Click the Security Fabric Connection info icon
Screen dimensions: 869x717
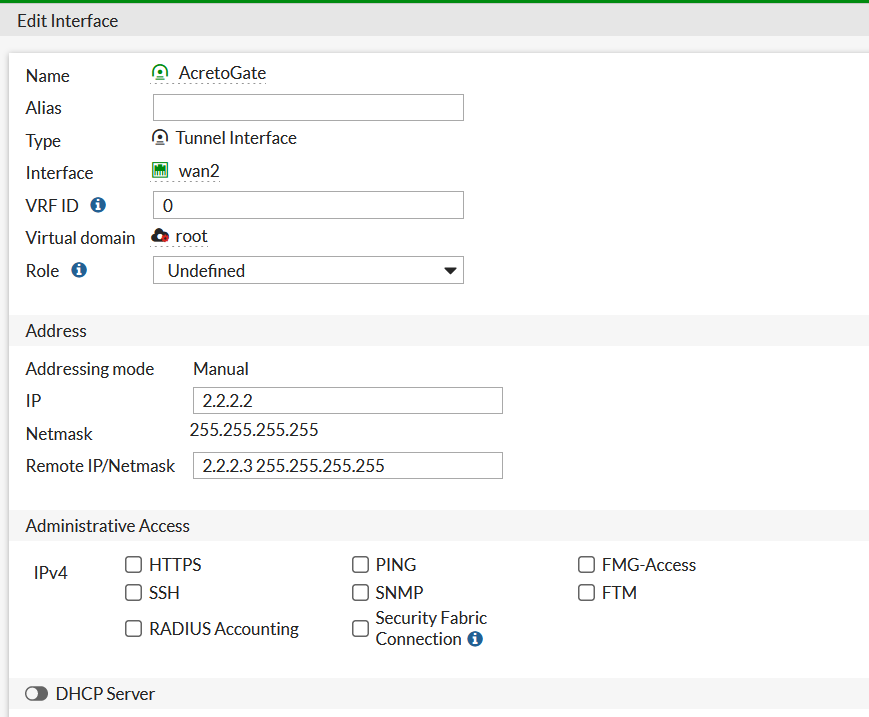tap(475, 639)
